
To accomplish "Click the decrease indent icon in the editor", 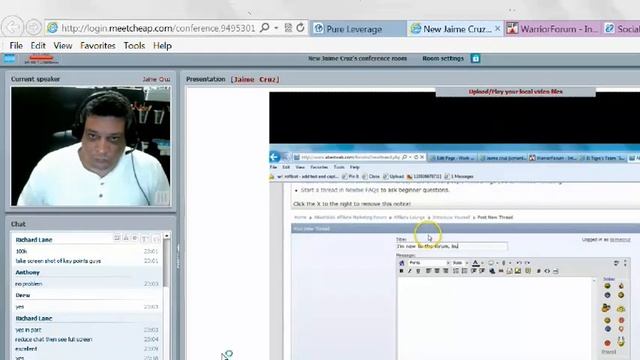I will (473, 271).
